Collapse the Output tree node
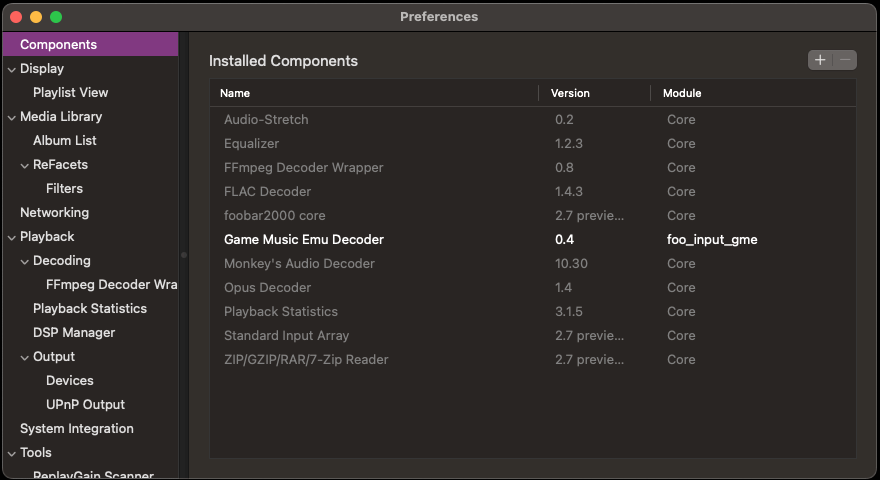Viewport: 880px width, 480px height. click(x=24, y=357)
